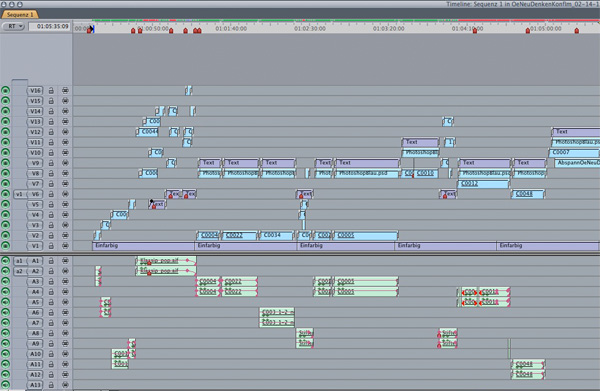The image size is (600, 391).
Task: Toggle auto select on track A7
Action: [x=65, y=323]
